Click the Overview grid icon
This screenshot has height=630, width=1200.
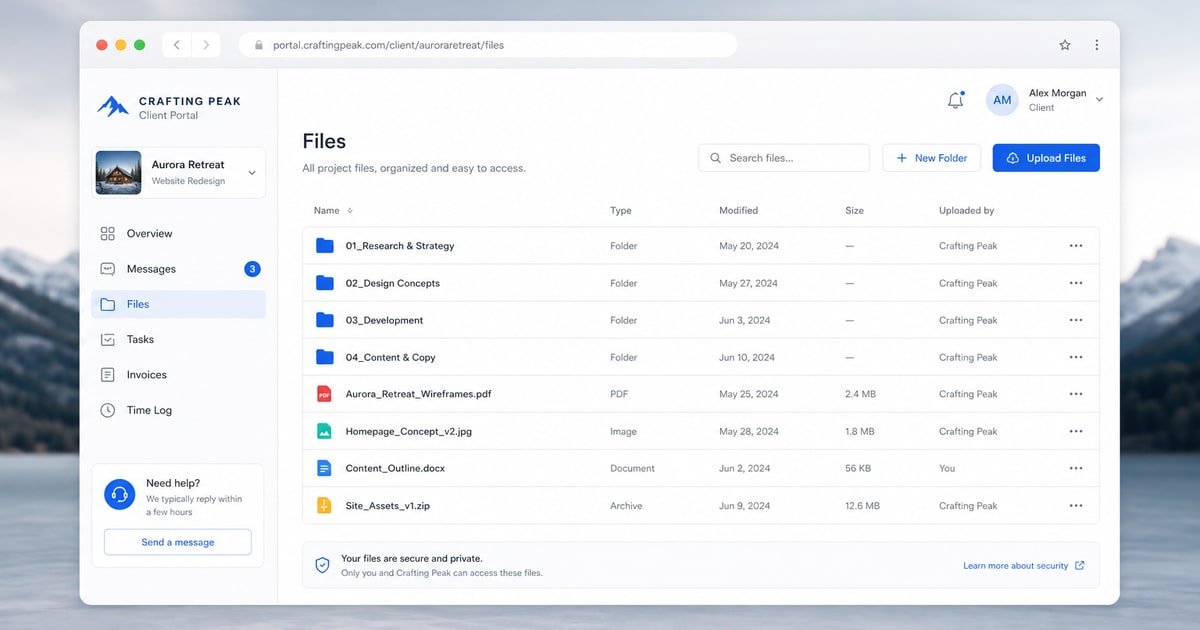(108, 233)
